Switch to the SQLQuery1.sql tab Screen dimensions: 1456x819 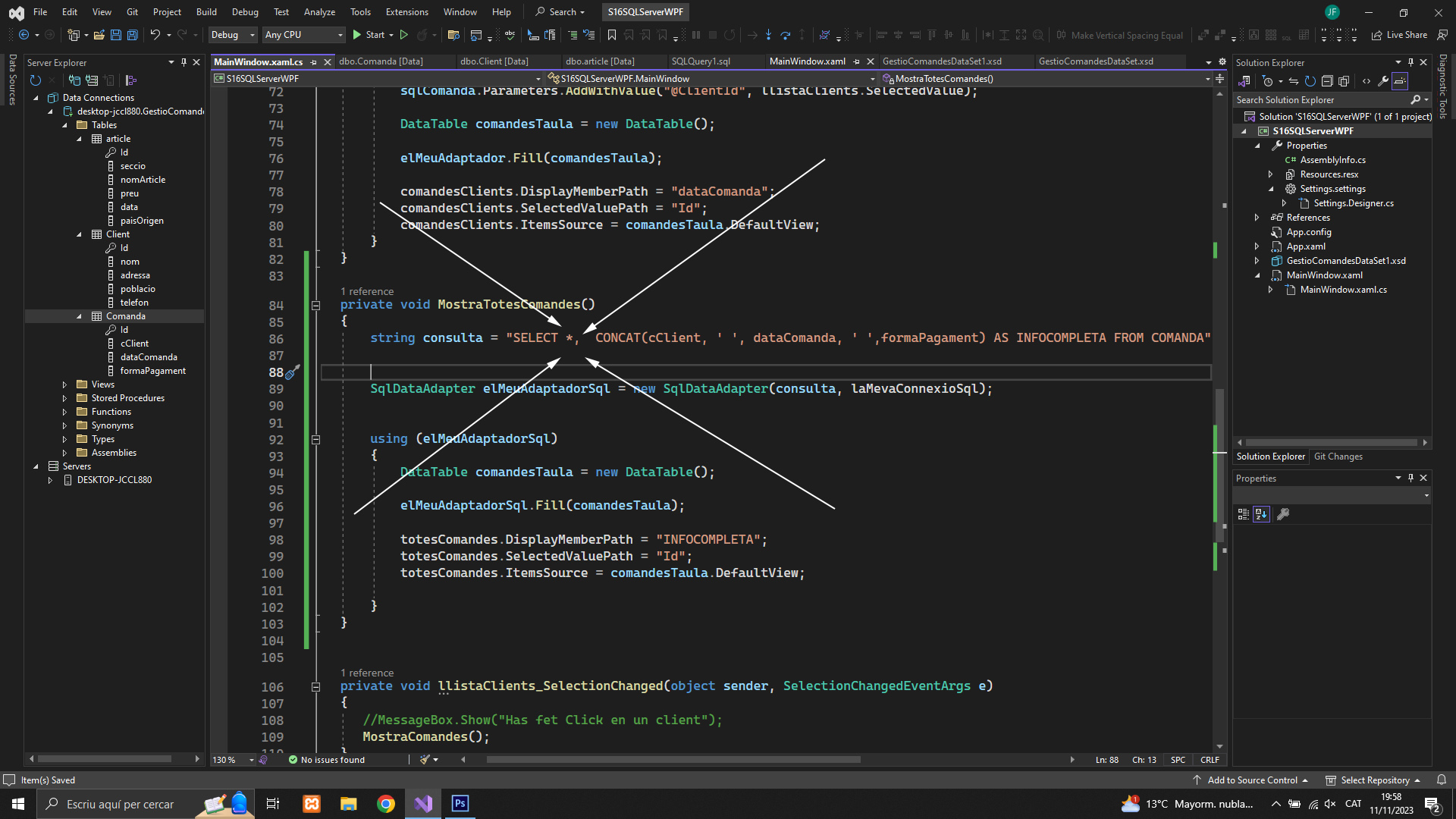click(x=701, y=61)
